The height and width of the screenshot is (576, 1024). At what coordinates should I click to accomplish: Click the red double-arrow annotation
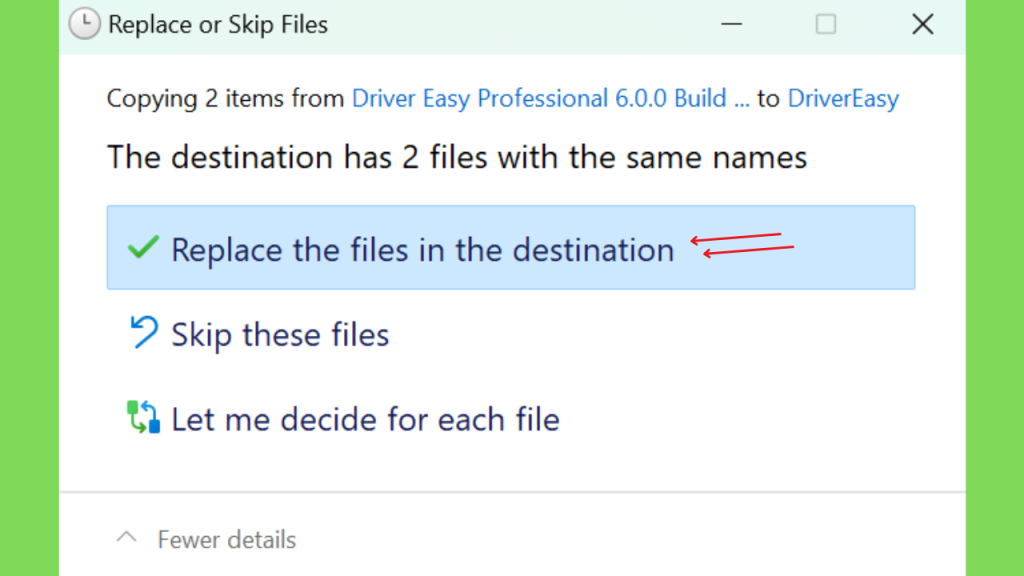[x=743, y=245]
